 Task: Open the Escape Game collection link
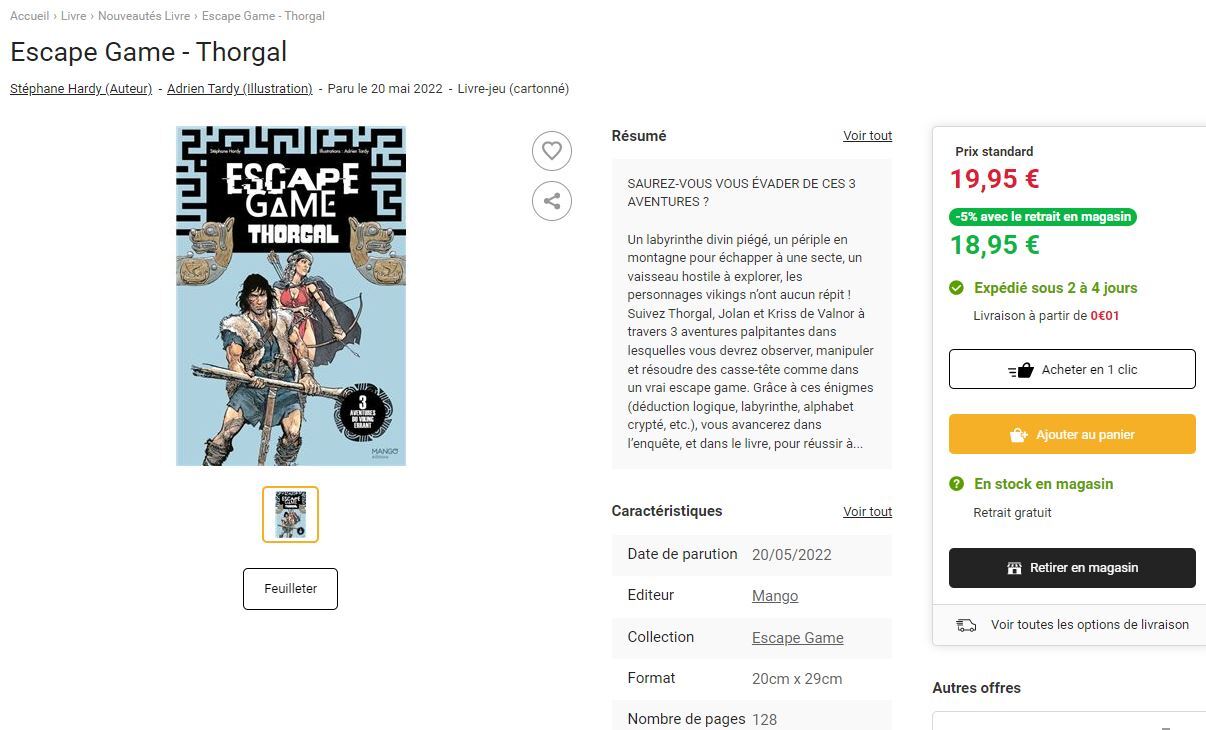(x=798, y=638)
